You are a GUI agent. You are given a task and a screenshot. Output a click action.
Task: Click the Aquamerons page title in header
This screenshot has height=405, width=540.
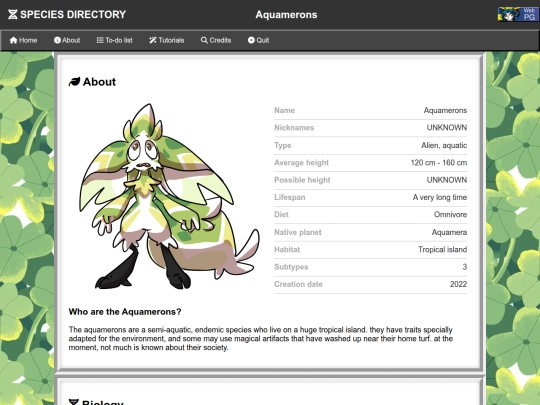click(x=286, y=15)
